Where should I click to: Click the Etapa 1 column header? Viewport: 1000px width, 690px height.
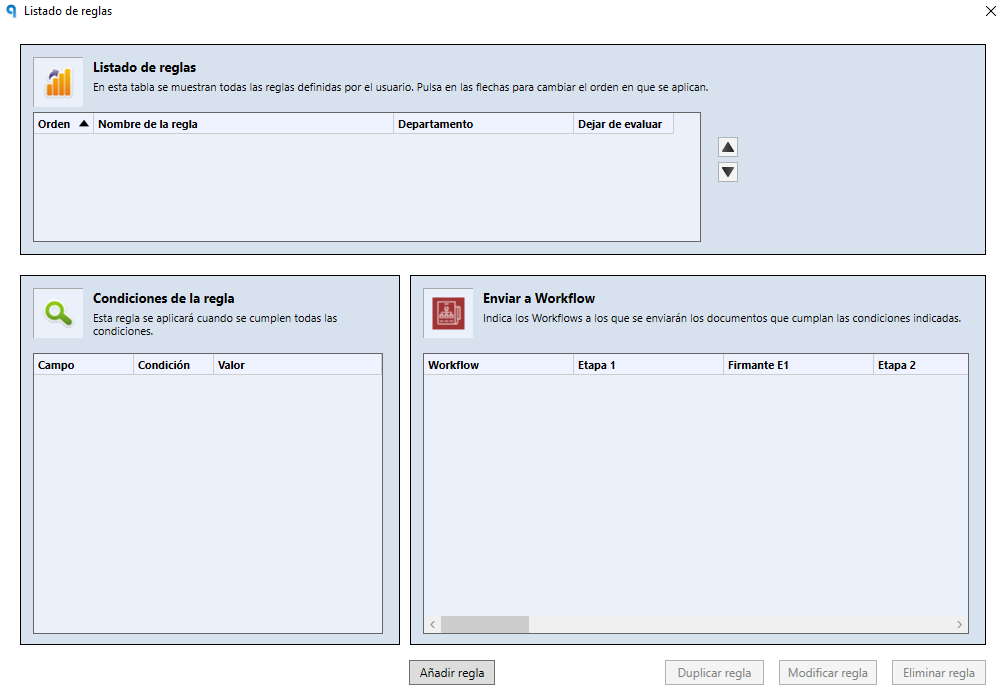pos(648,365)
